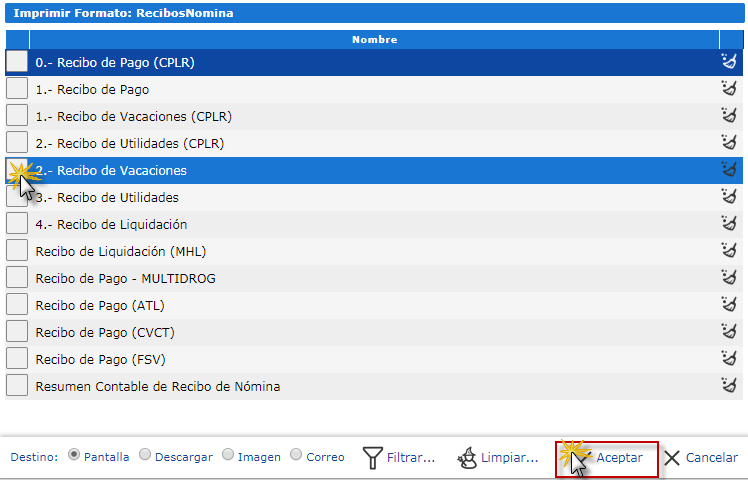The height and width of the screenshot is (480, 748).
Task: Click the clear icon on row Recibo de Pago - MULTIDROG
Action: click(729, 278)
